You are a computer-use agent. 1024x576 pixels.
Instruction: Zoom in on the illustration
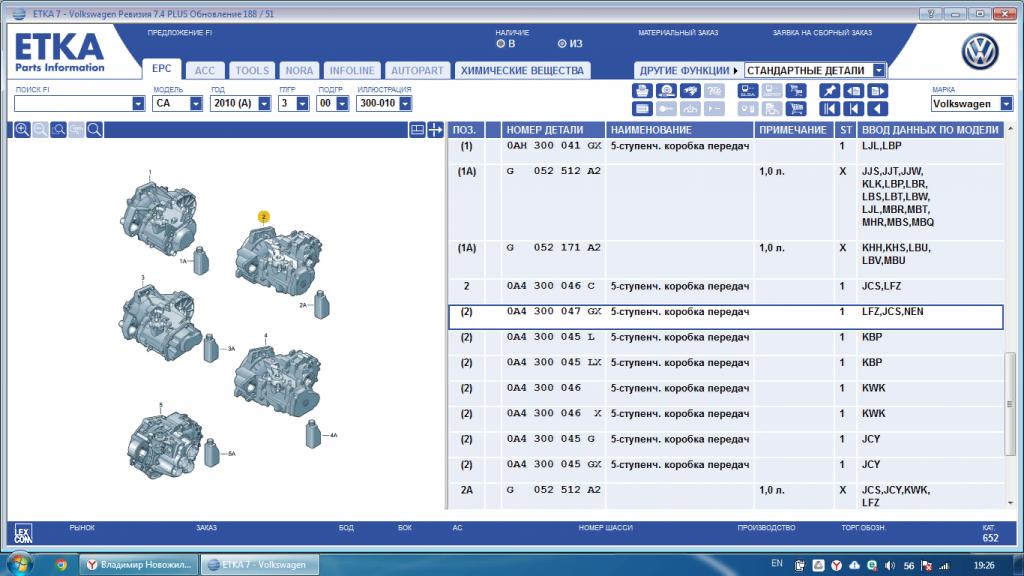point(22,129)
